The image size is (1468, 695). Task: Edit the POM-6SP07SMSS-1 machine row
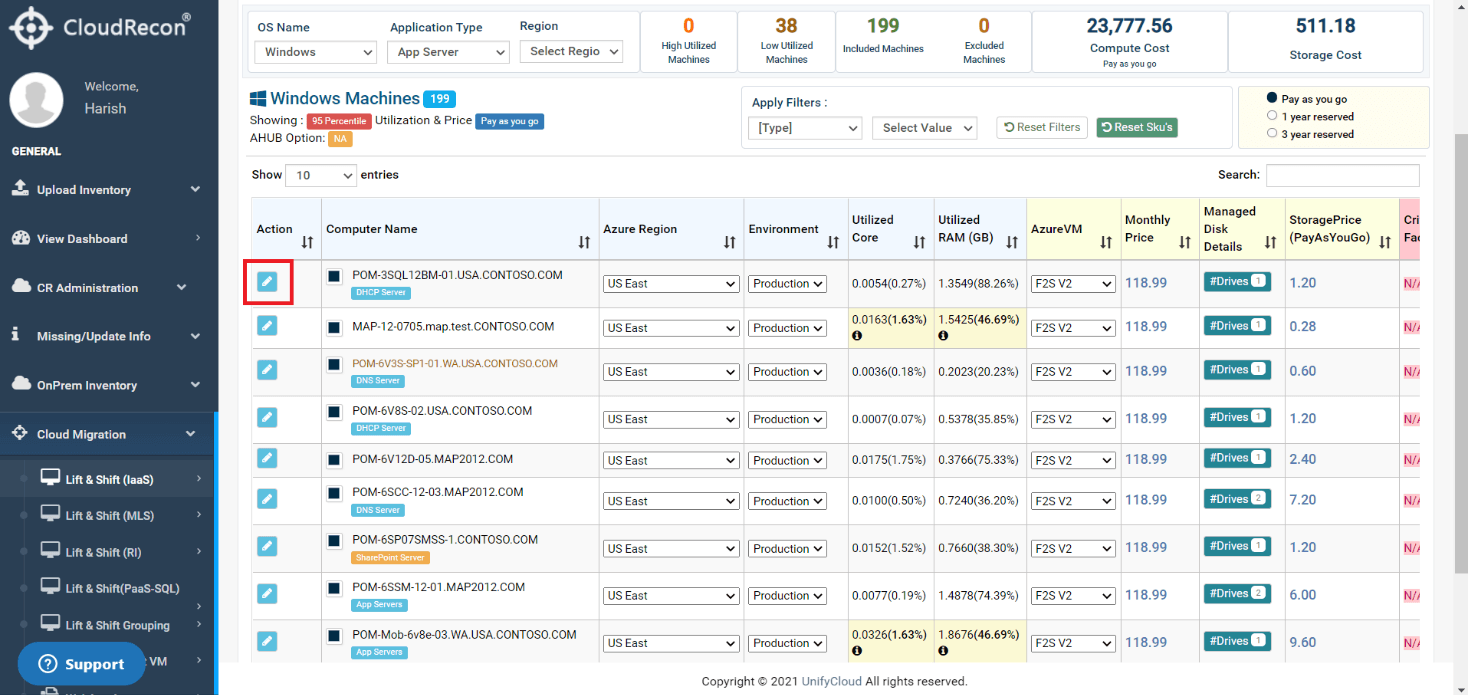pyautogui.click(x=267, y=546)
